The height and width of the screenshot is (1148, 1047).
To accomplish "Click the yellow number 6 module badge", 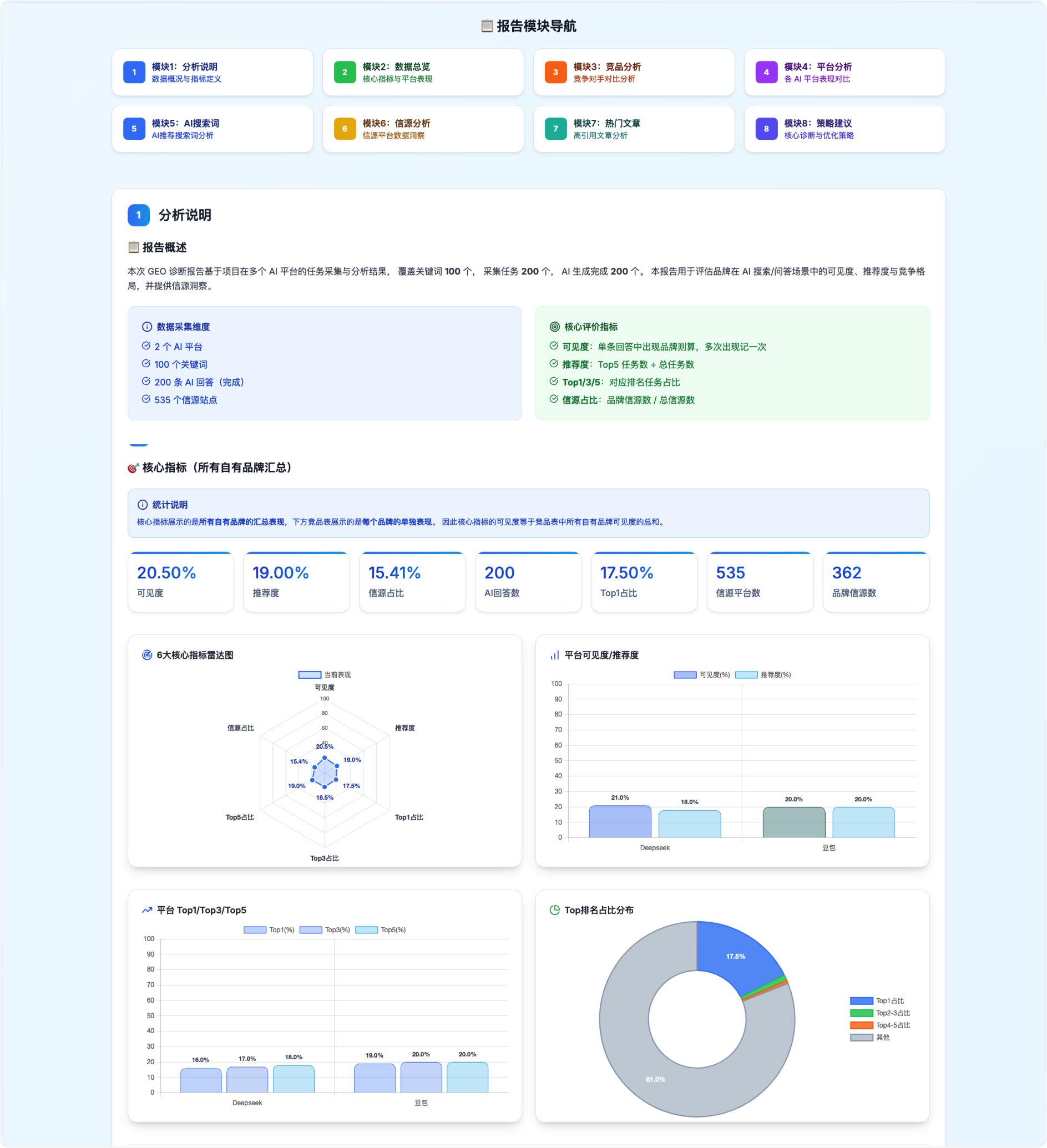I will tap(345, 129).
